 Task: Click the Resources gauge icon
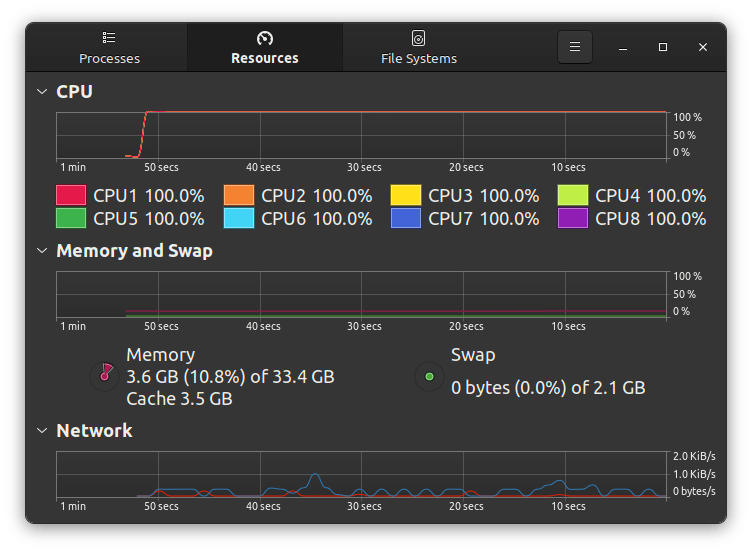coord(264,38)
